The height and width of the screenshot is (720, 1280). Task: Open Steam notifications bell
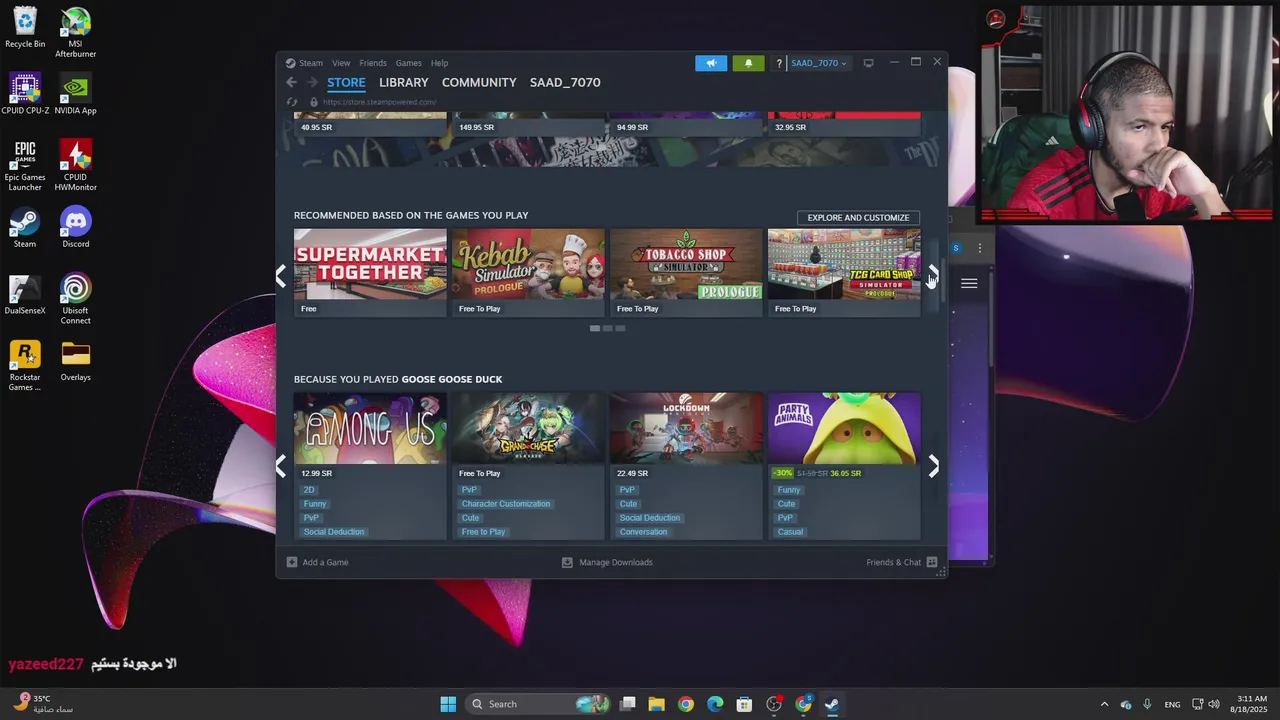pos(748,63)
